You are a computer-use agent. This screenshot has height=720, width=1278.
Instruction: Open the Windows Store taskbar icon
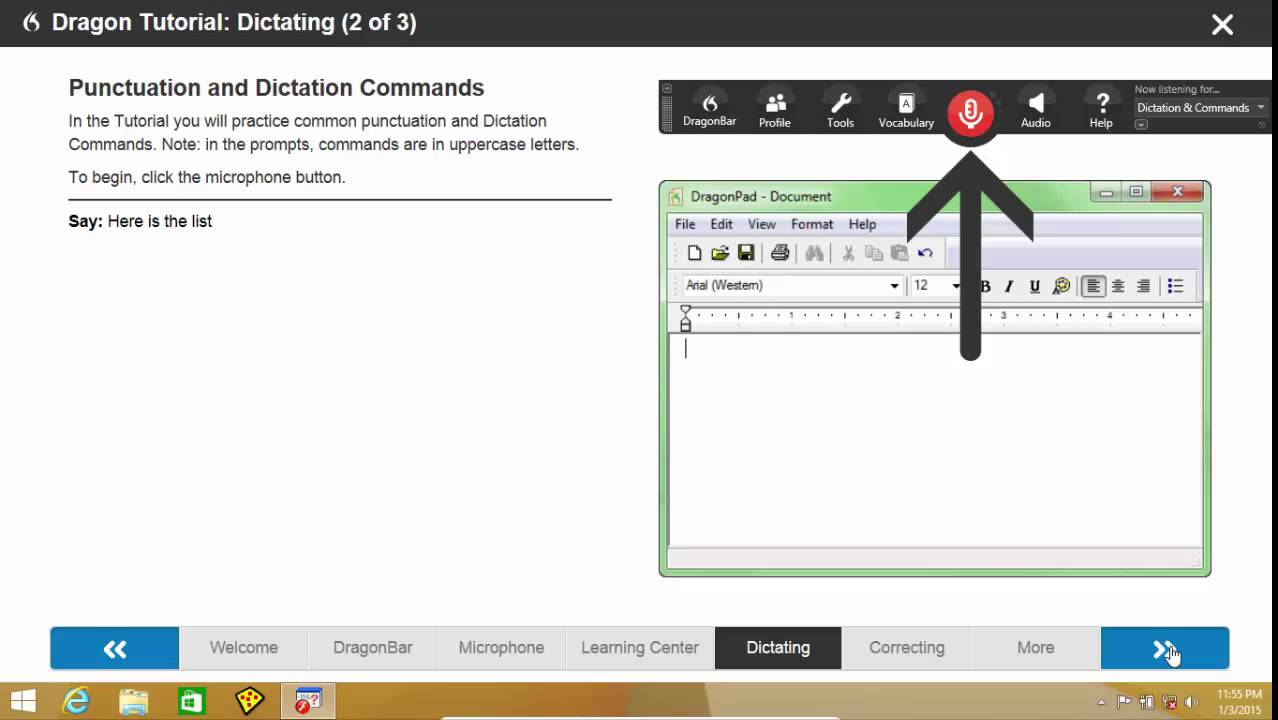[x=191, y=701]
